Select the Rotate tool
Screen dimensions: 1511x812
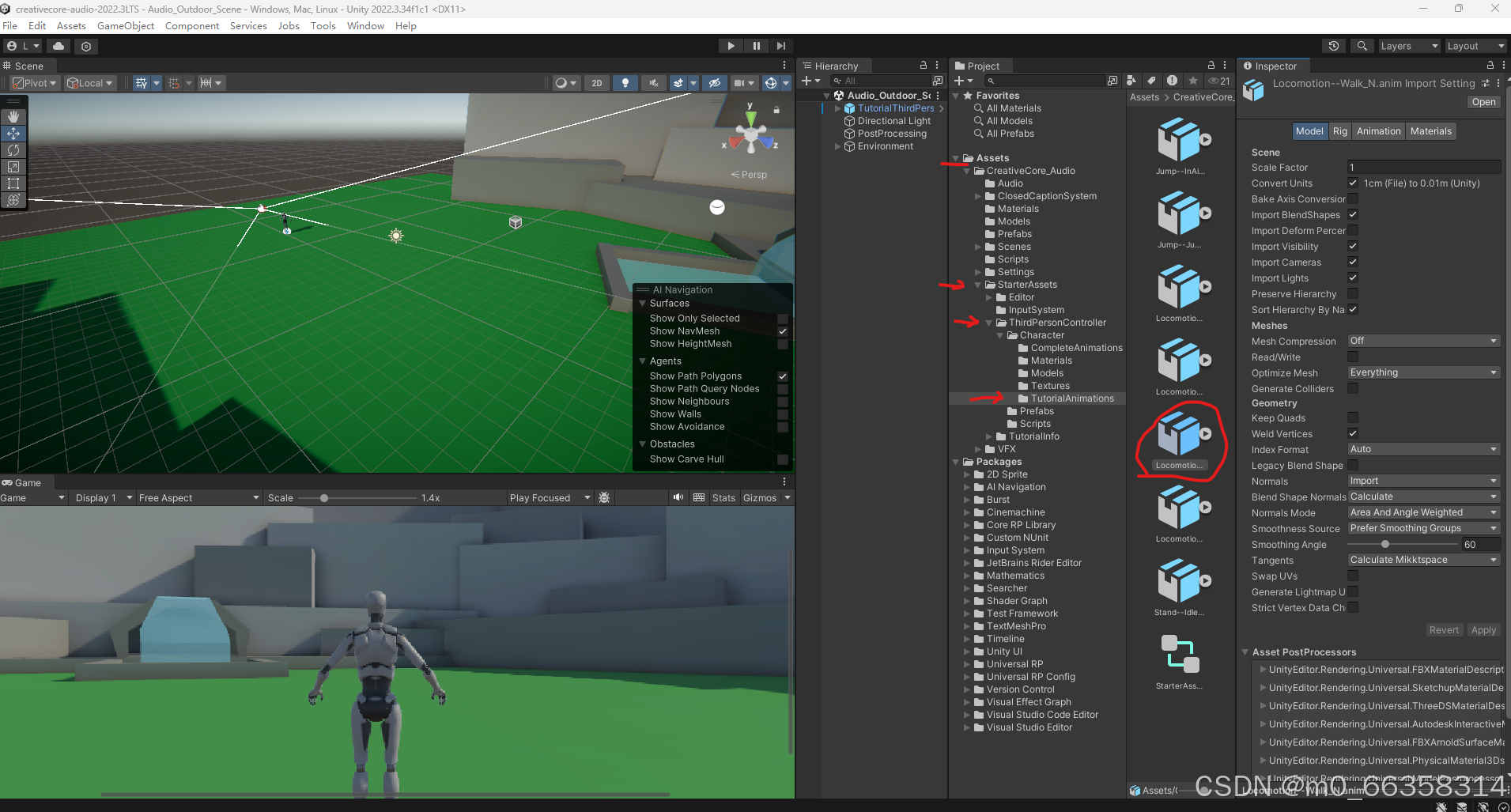[x=13, y=150]
